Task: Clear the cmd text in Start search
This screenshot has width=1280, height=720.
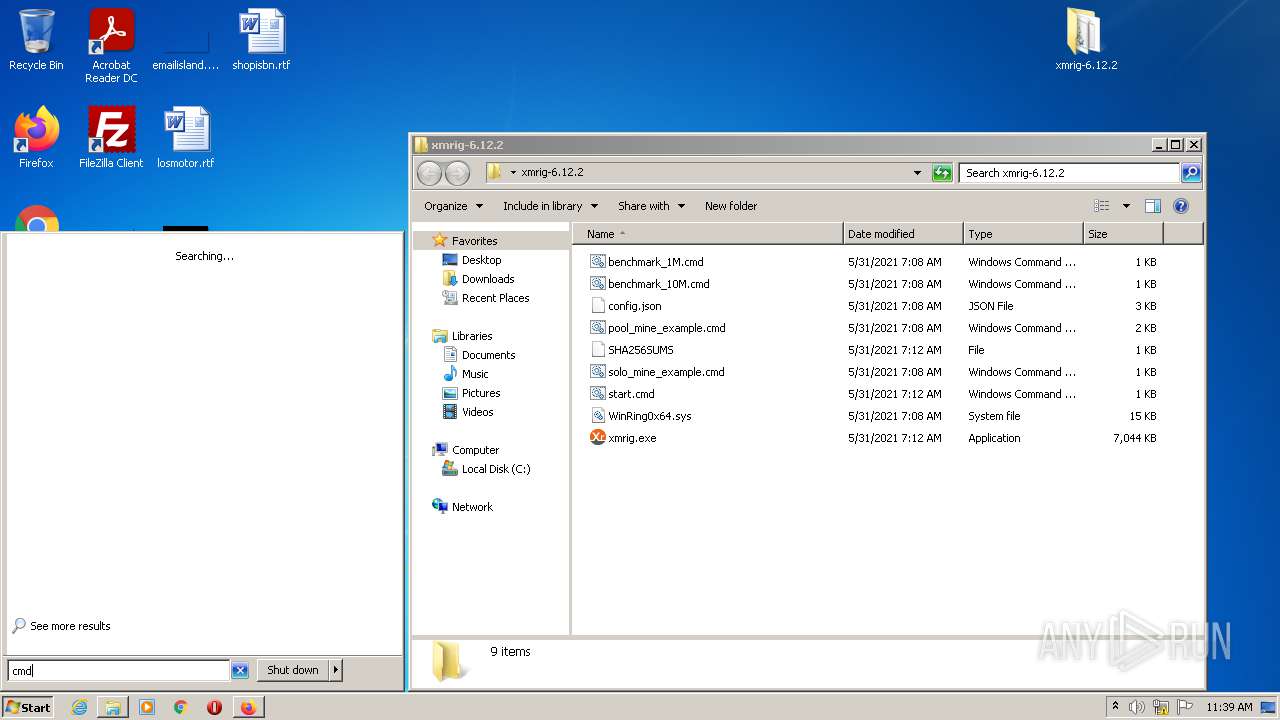Action: (x=240, y=670)
